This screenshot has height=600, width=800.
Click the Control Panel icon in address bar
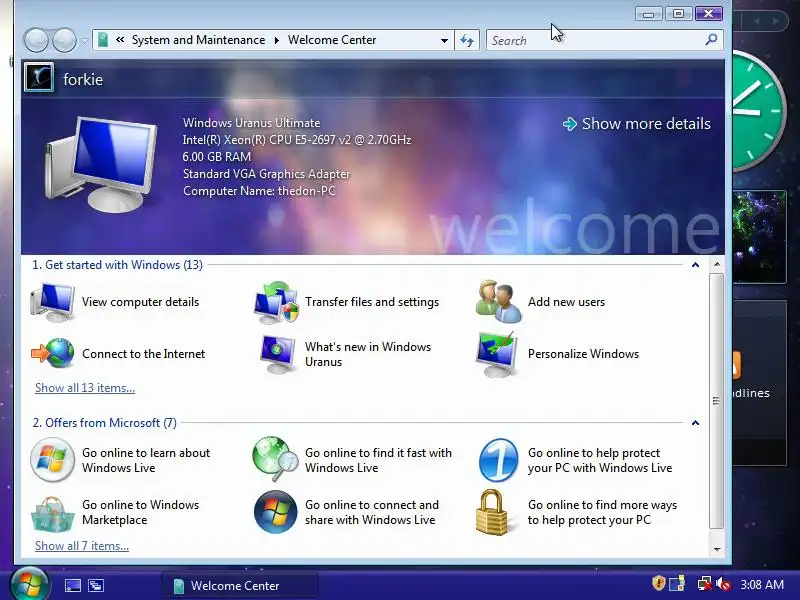point(103,40)
